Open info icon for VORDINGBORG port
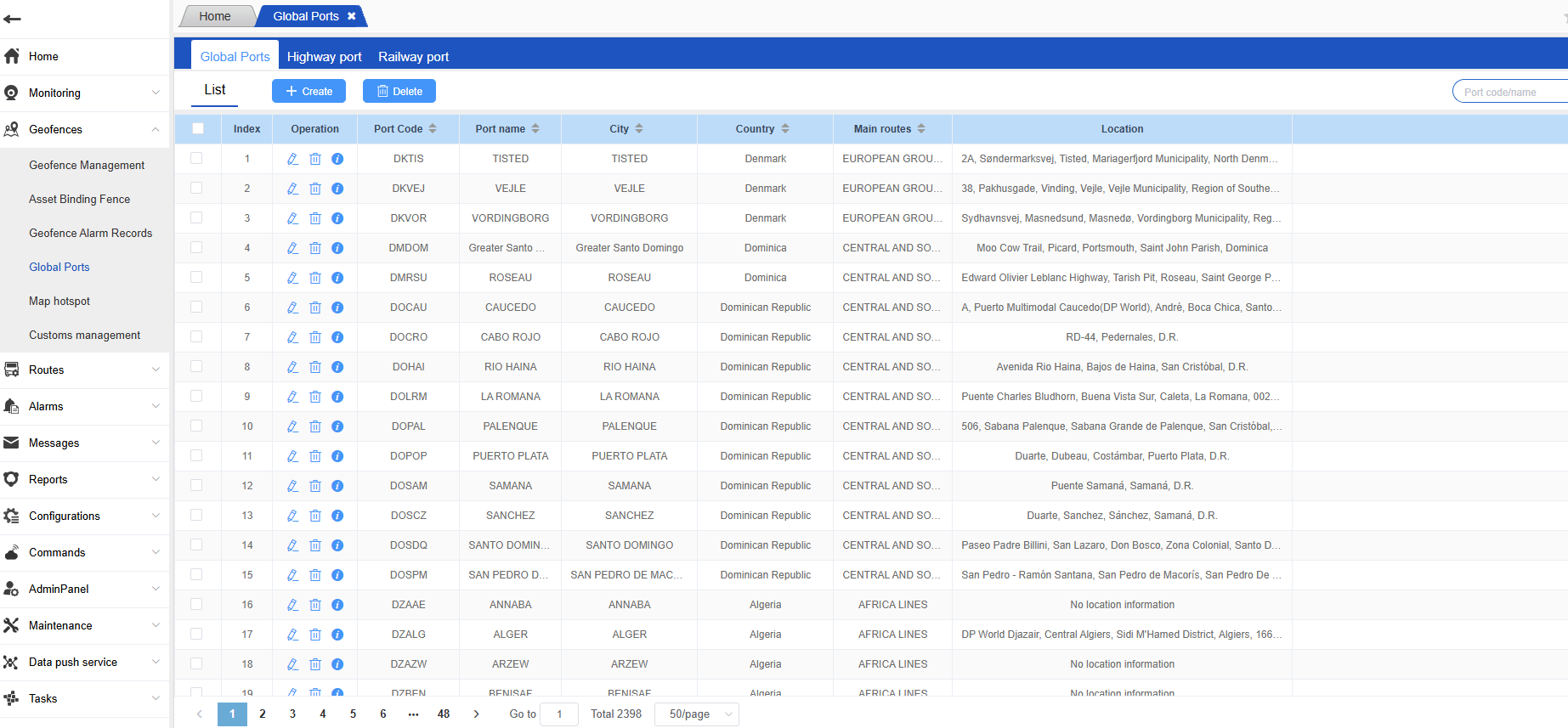 tap(337, 218)
